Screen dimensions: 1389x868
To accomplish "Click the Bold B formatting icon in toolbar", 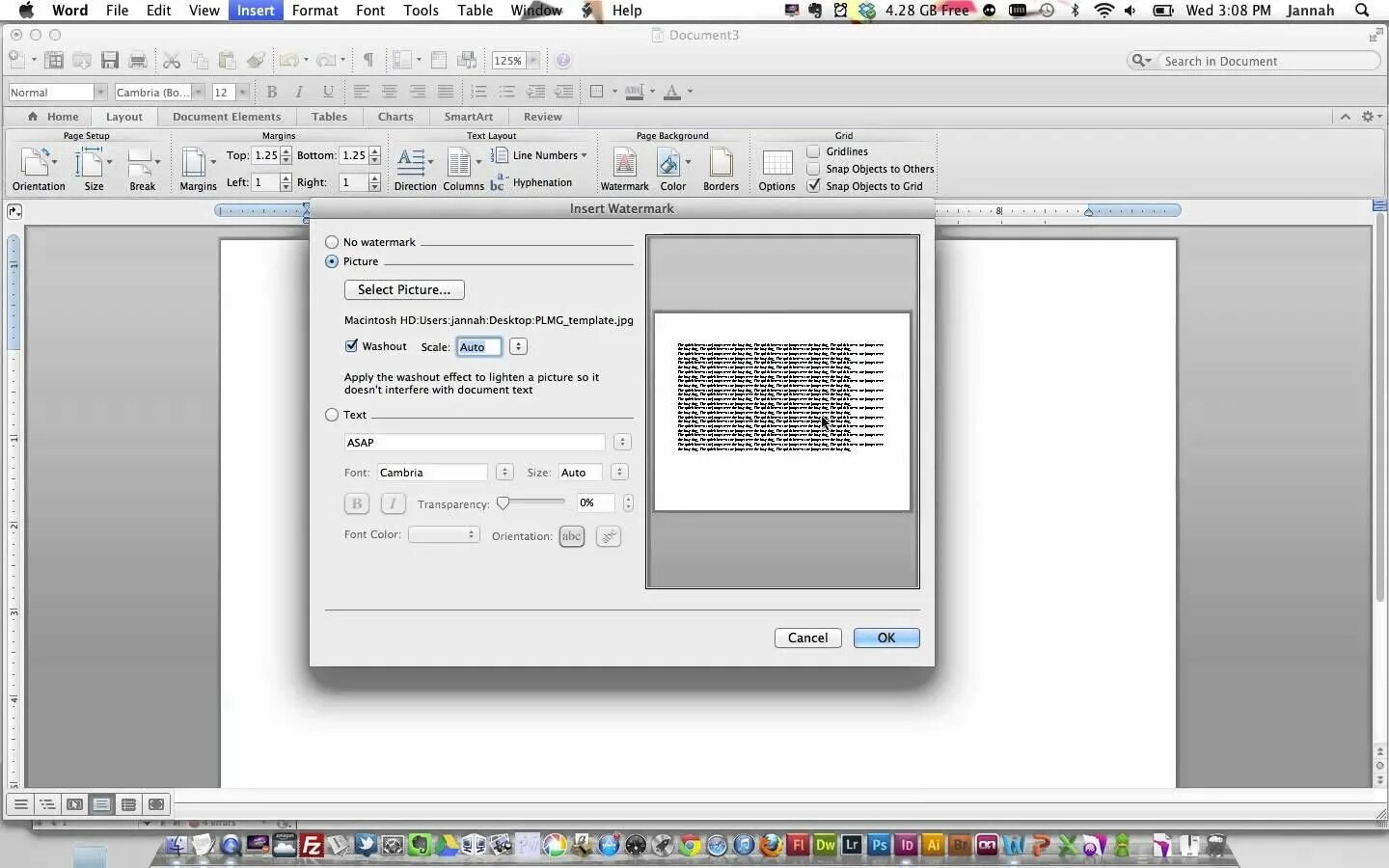I will coord(272,92).
